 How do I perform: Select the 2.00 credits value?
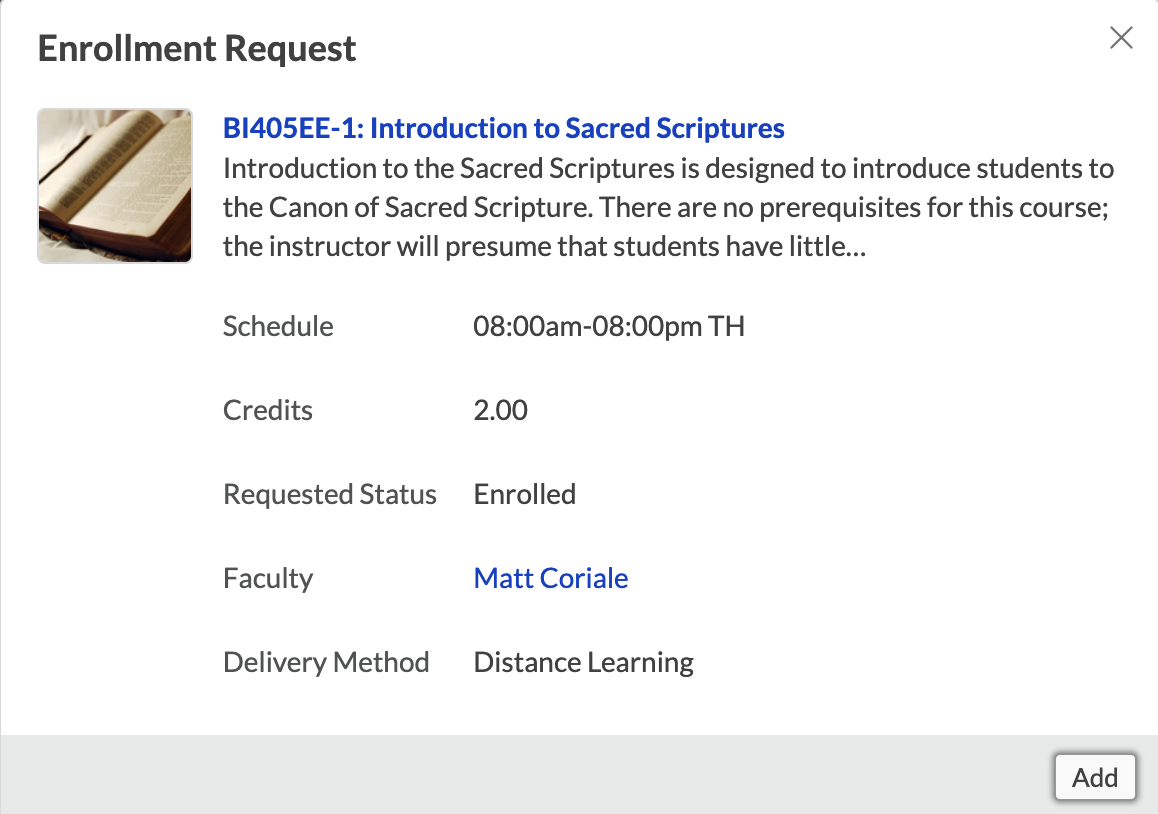tap(500, 410)
